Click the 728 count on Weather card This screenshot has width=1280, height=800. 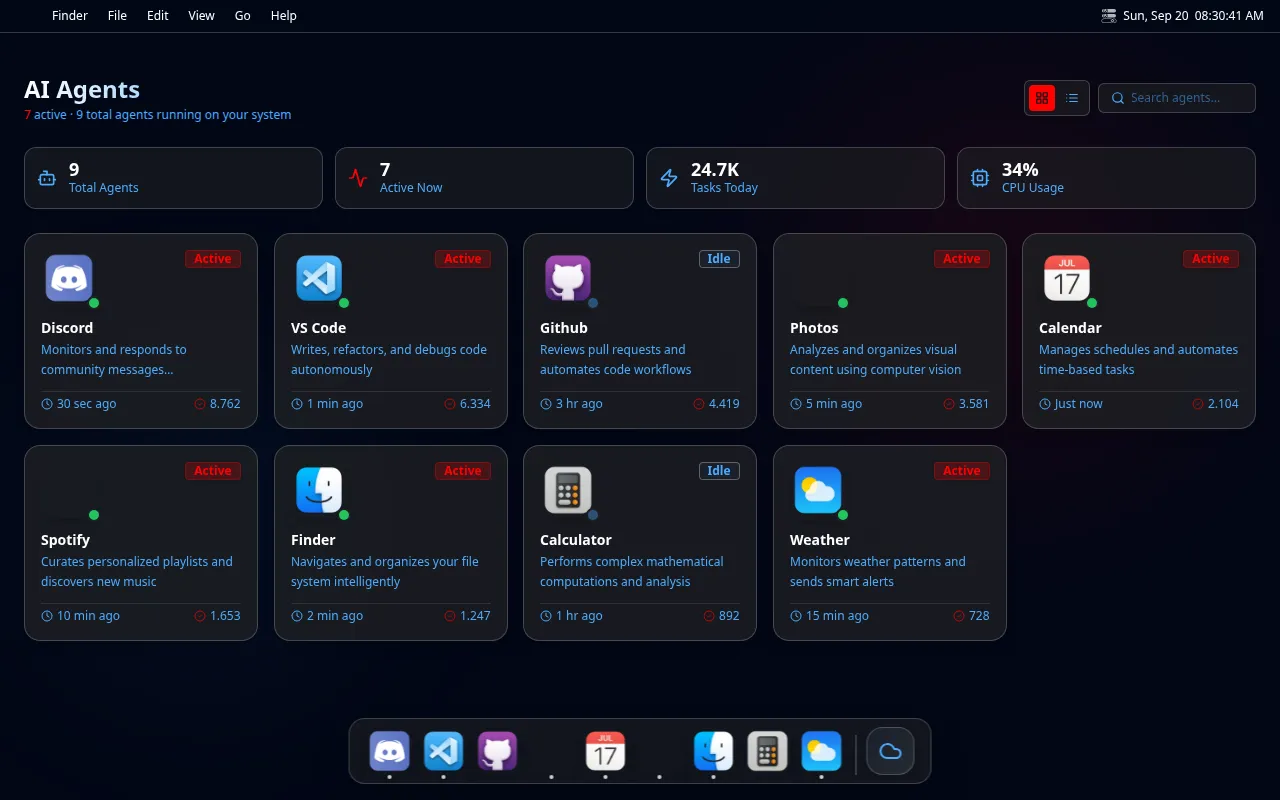(979, 616)
